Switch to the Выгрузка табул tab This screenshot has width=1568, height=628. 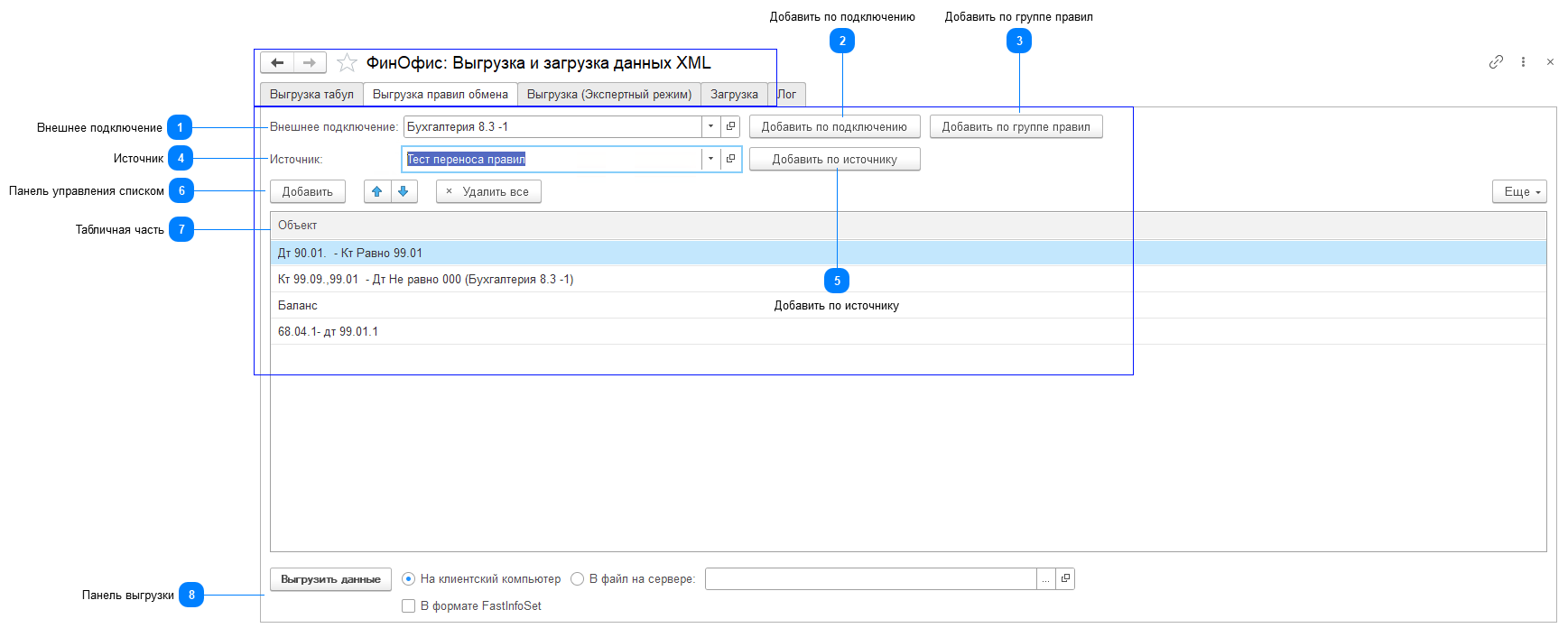(x=311, y=94)
